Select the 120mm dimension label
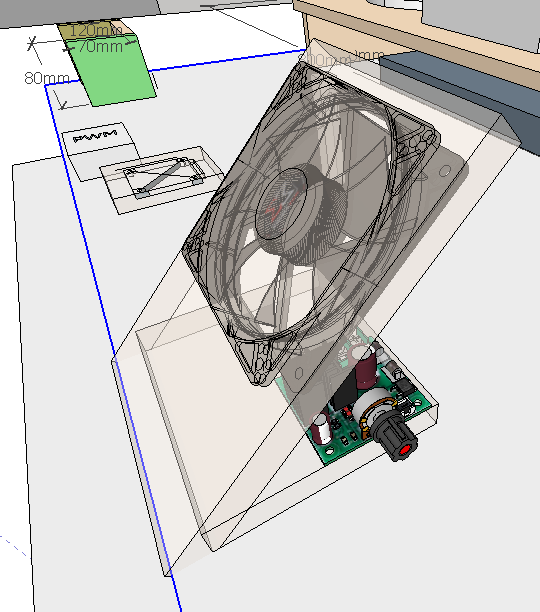Viewport: 540px width, 612px height. [95, 30]
